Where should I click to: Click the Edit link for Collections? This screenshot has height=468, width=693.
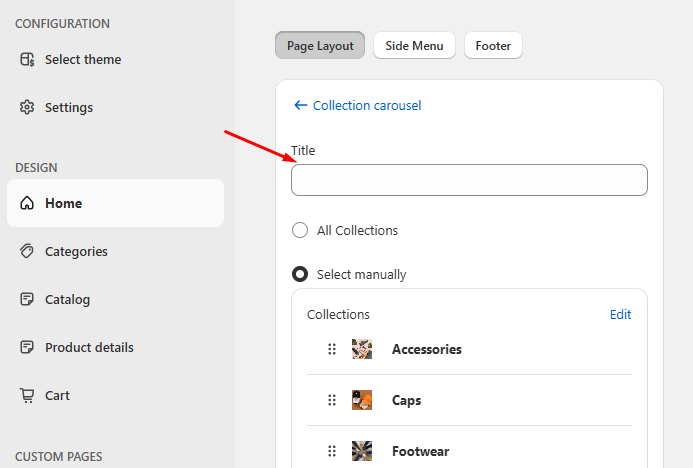click(x=621, y=314)
